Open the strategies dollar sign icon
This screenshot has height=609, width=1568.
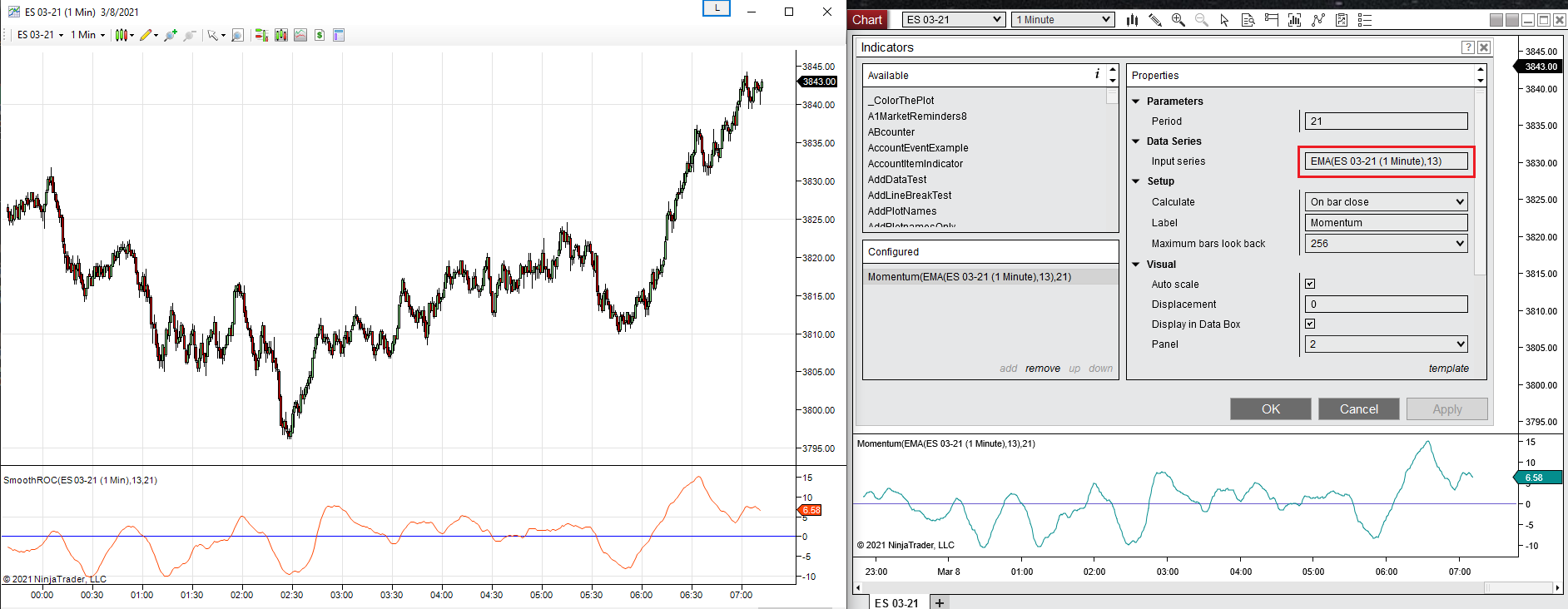point(320,35)
